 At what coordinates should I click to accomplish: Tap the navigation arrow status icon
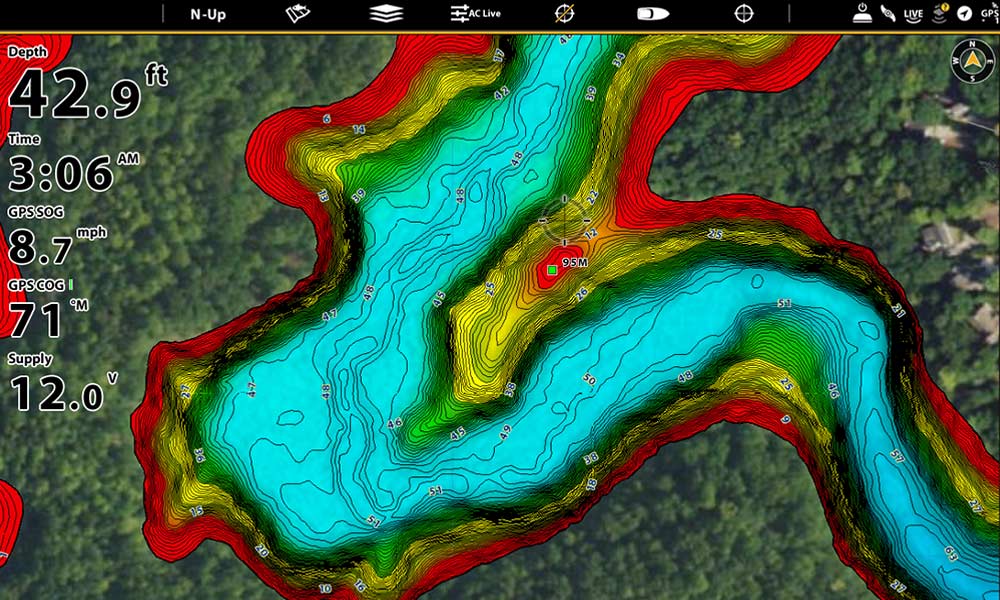pyautogui.click(x=965, y=13)
